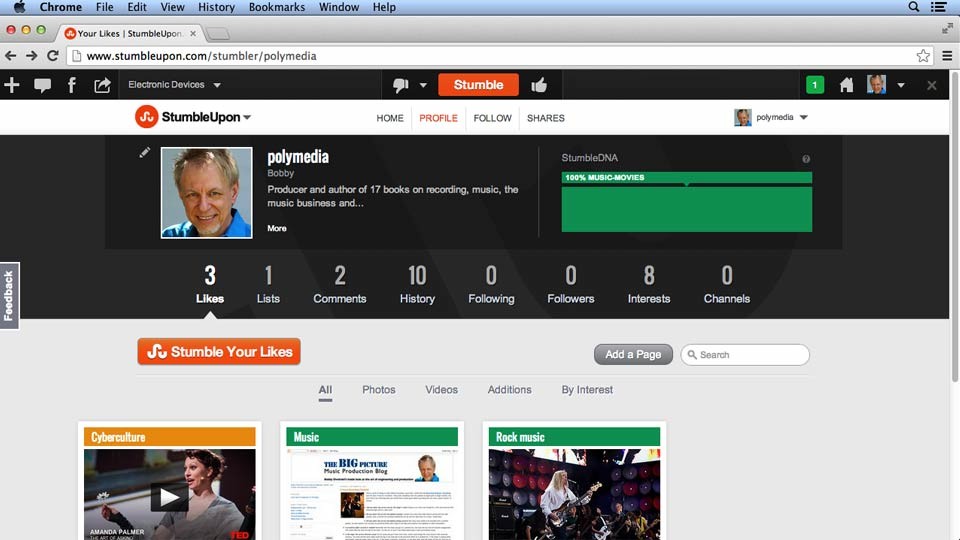
Task: Open the 0 Channels stat
Action: 727,285
